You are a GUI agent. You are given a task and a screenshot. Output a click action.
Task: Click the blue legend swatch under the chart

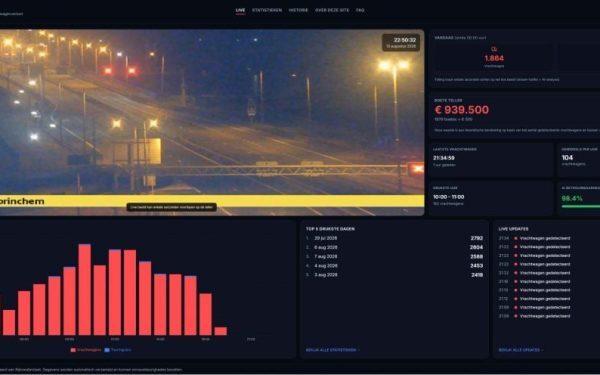point(107,350)
